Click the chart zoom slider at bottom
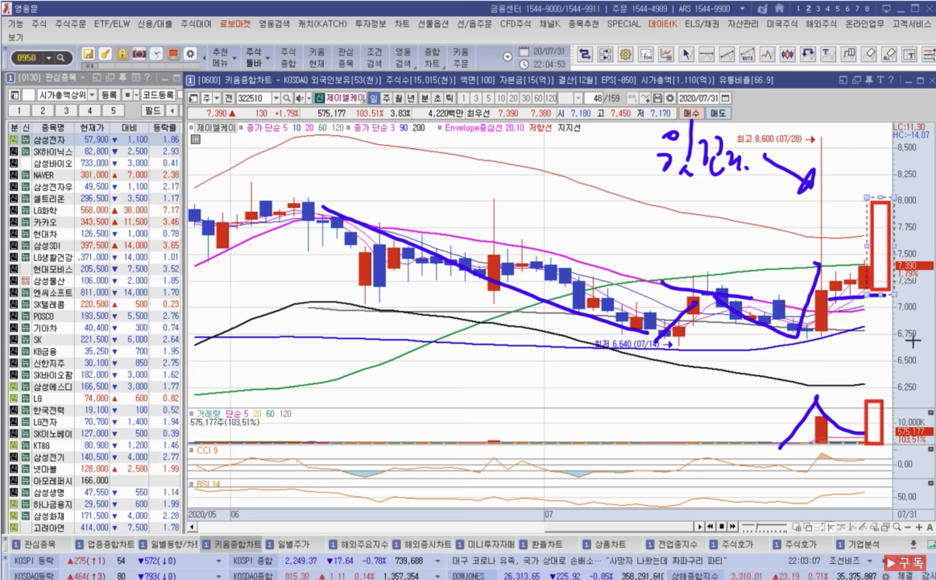This screenshot has height=580, width=936. click(764, 527)
